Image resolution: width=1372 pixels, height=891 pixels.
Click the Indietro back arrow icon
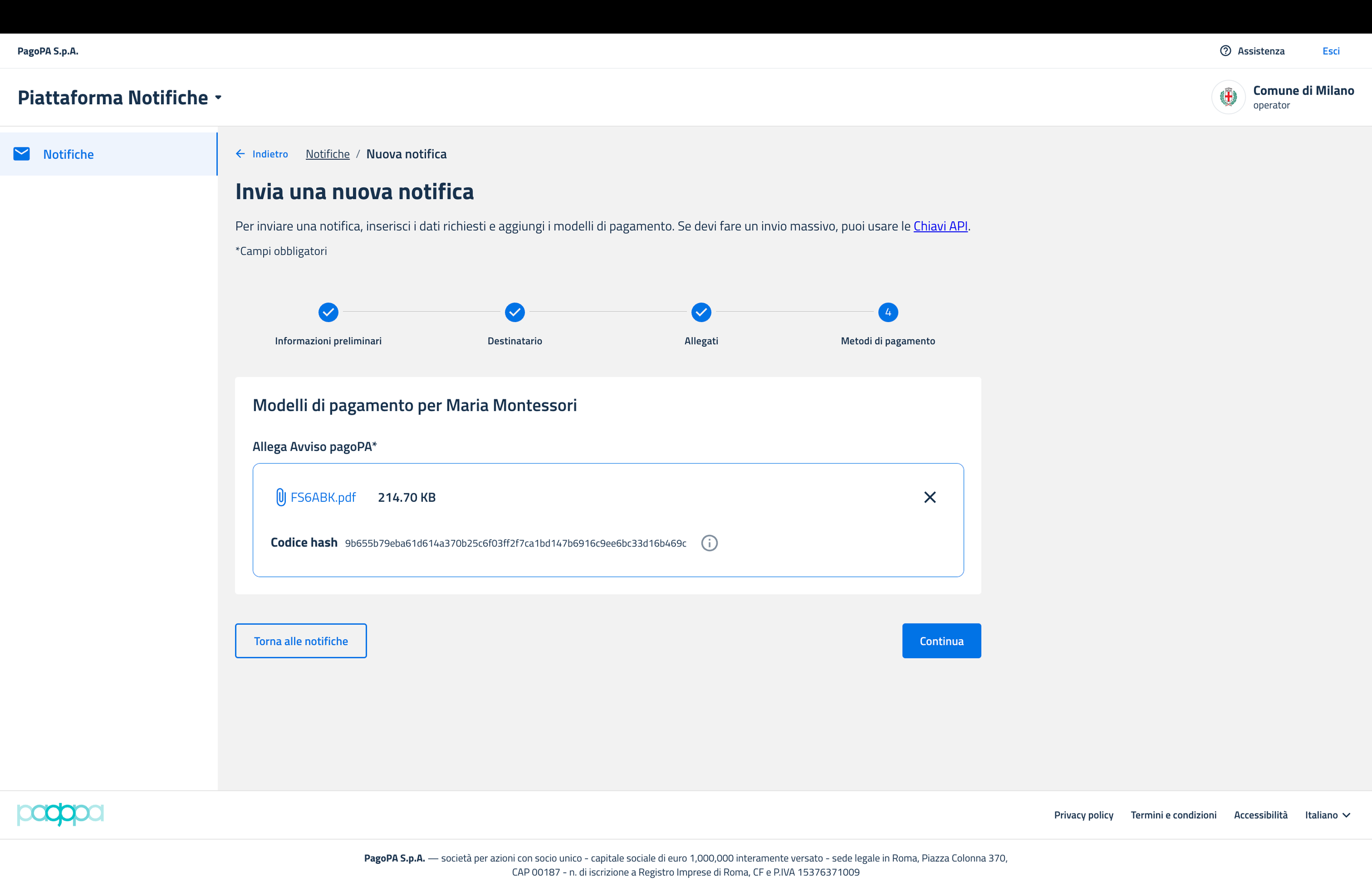pyautogui.click(x=240, y=154)
